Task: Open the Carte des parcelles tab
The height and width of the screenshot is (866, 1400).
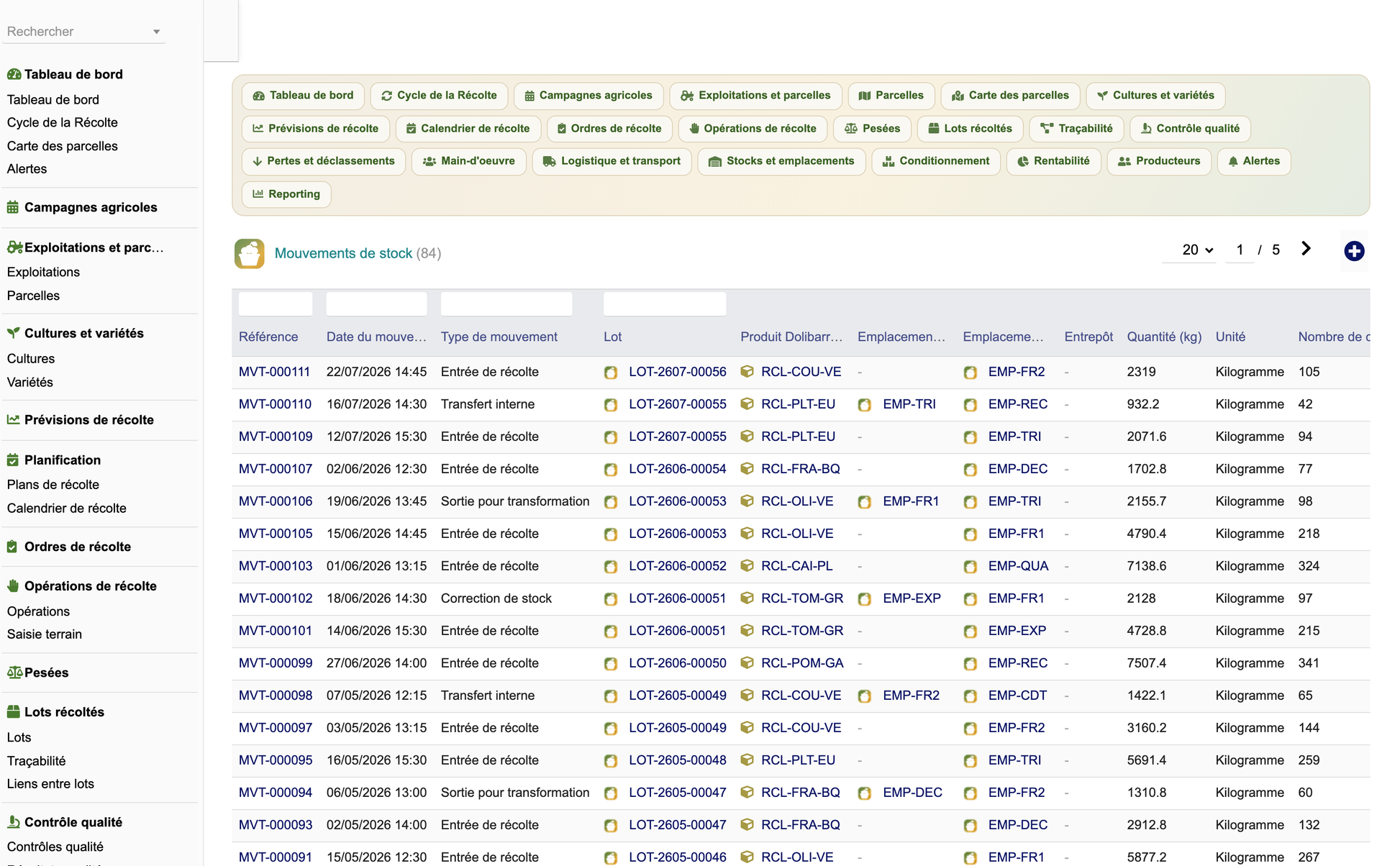Action: click(1010, 96)
